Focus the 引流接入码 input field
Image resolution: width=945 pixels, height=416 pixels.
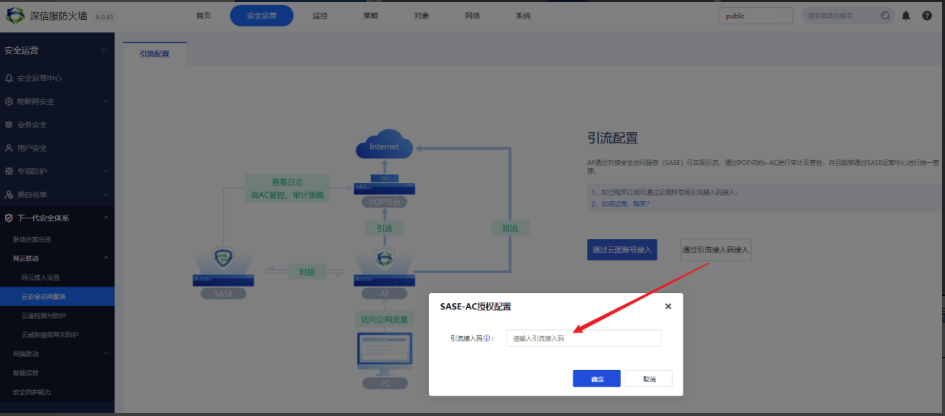click(583, 338)
